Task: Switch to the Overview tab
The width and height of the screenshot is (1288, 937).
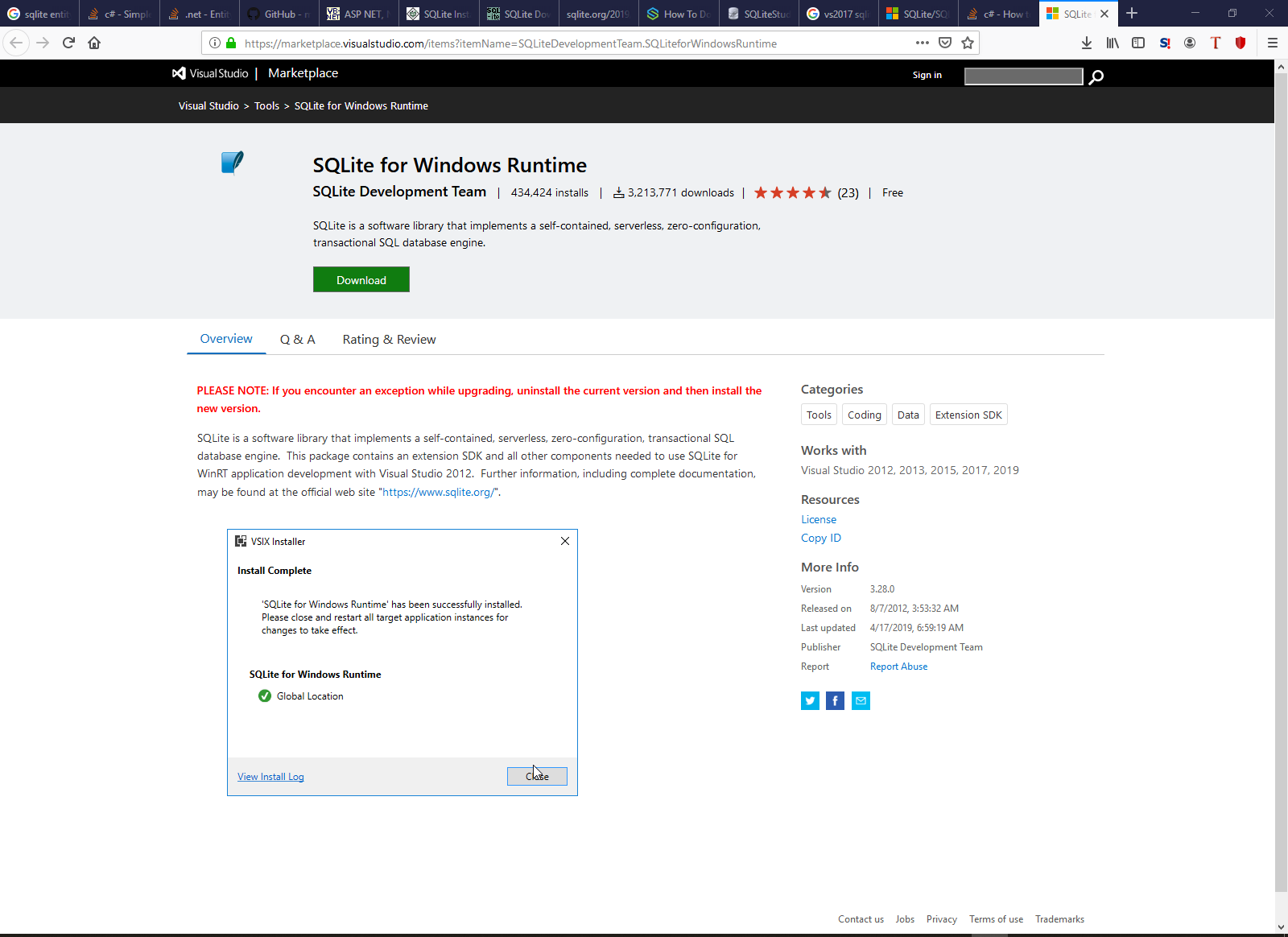Action: coord(226,339)
